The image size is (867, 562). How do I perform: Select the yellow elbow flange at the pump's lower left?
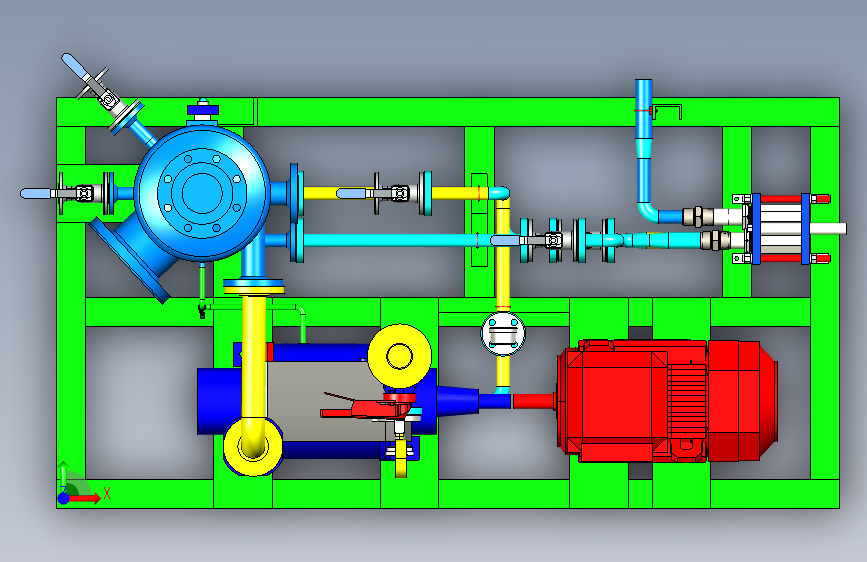(x=253, y=446)
